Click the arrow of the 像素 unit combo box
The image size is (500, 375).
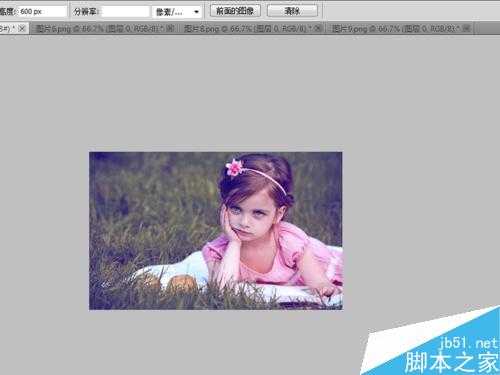click(x=196, y=12)
